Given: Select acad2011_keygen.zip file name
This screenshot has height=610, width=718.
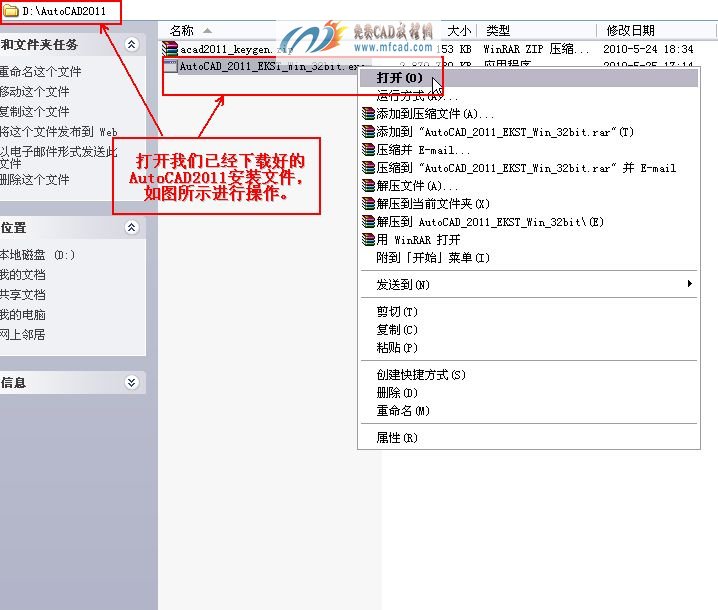Looking at the screenshot, I should tap(235, 49).
